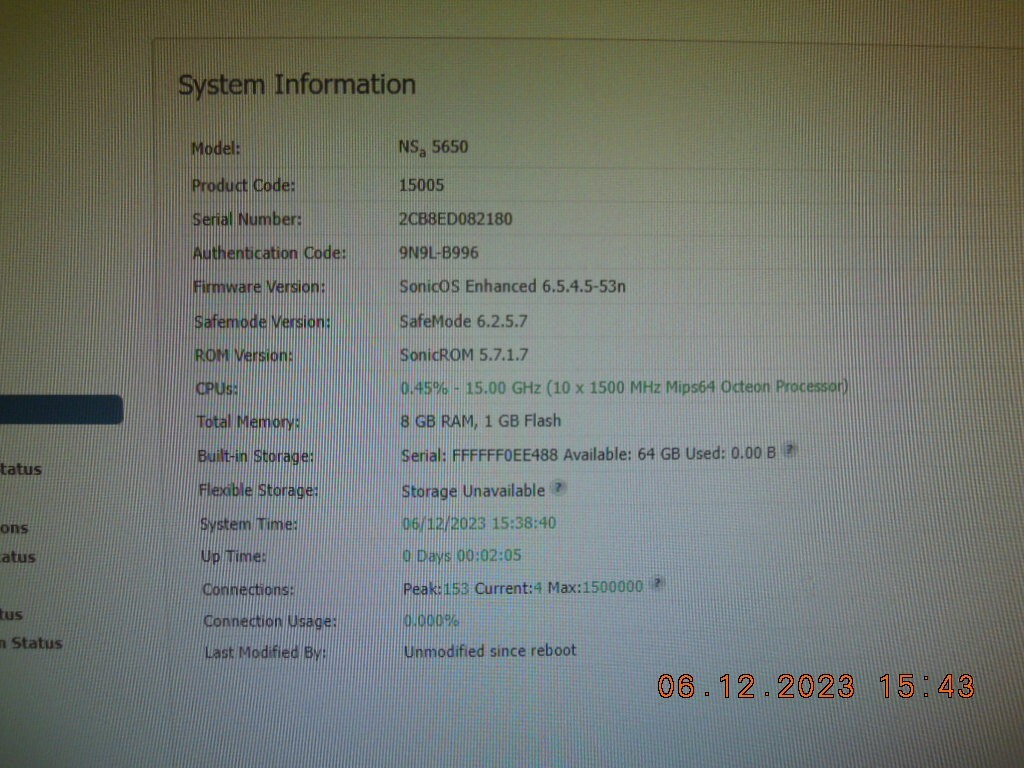Click the 'Serial Number:' label

247,219
